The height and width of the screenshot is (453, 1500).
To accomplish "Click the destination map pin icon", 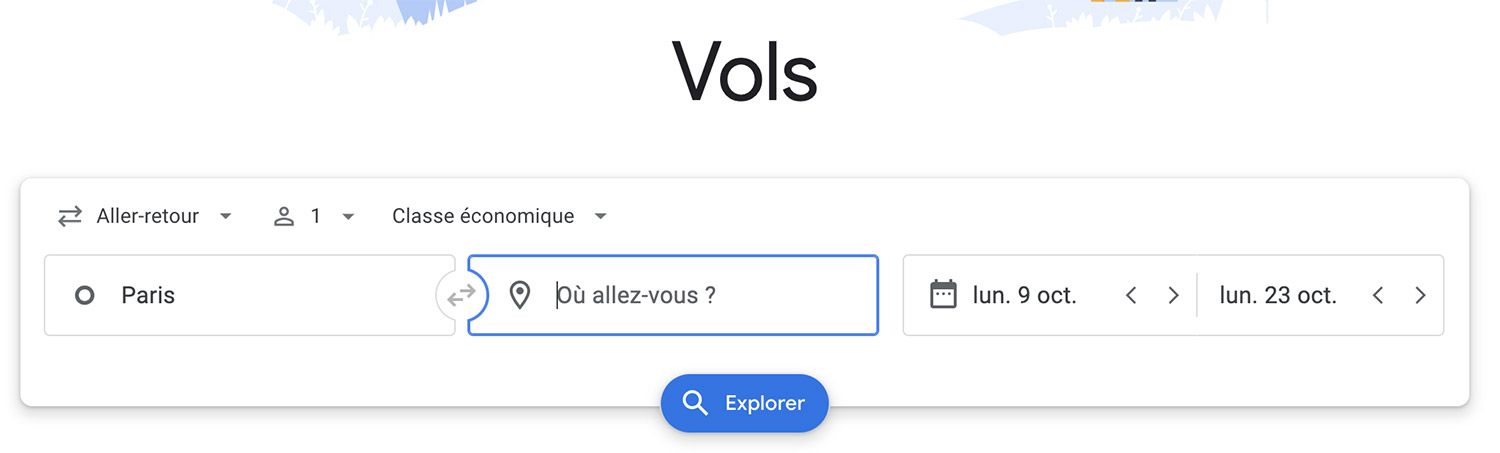I will point(519,295).
